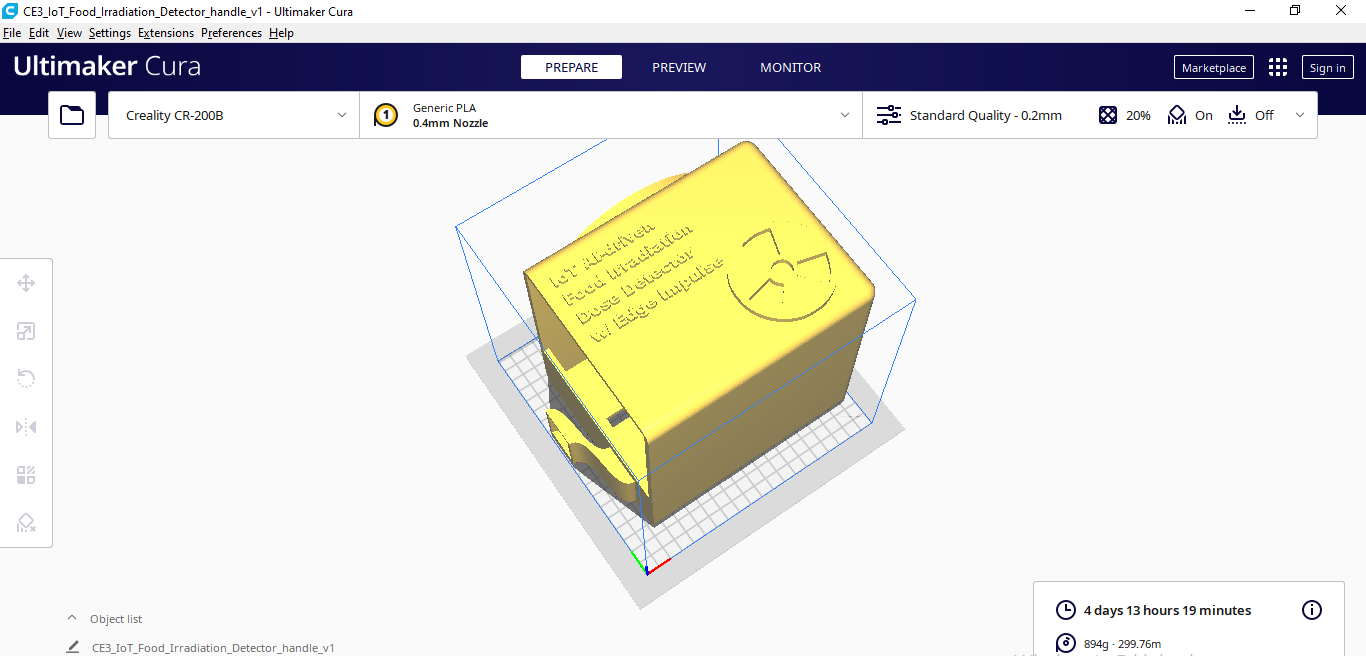The height and width of the screenshot is (656, 1366).
Task: Expand the print settings panel chevron
Action: [1300, 115]
